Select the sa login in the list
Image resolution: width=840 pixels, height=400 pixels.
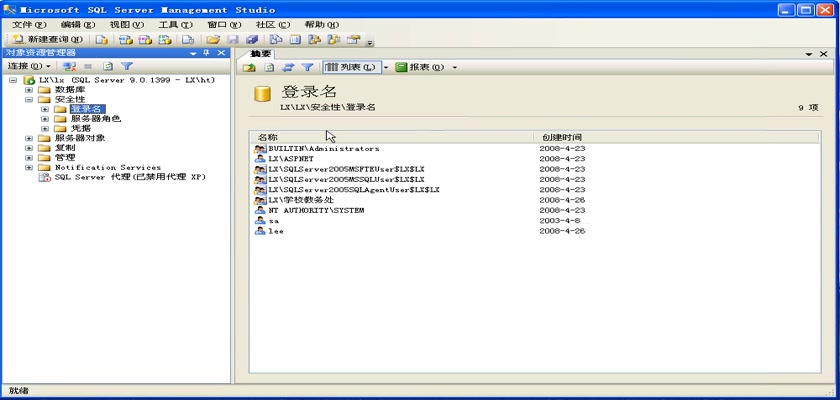(x=273, y=220)
